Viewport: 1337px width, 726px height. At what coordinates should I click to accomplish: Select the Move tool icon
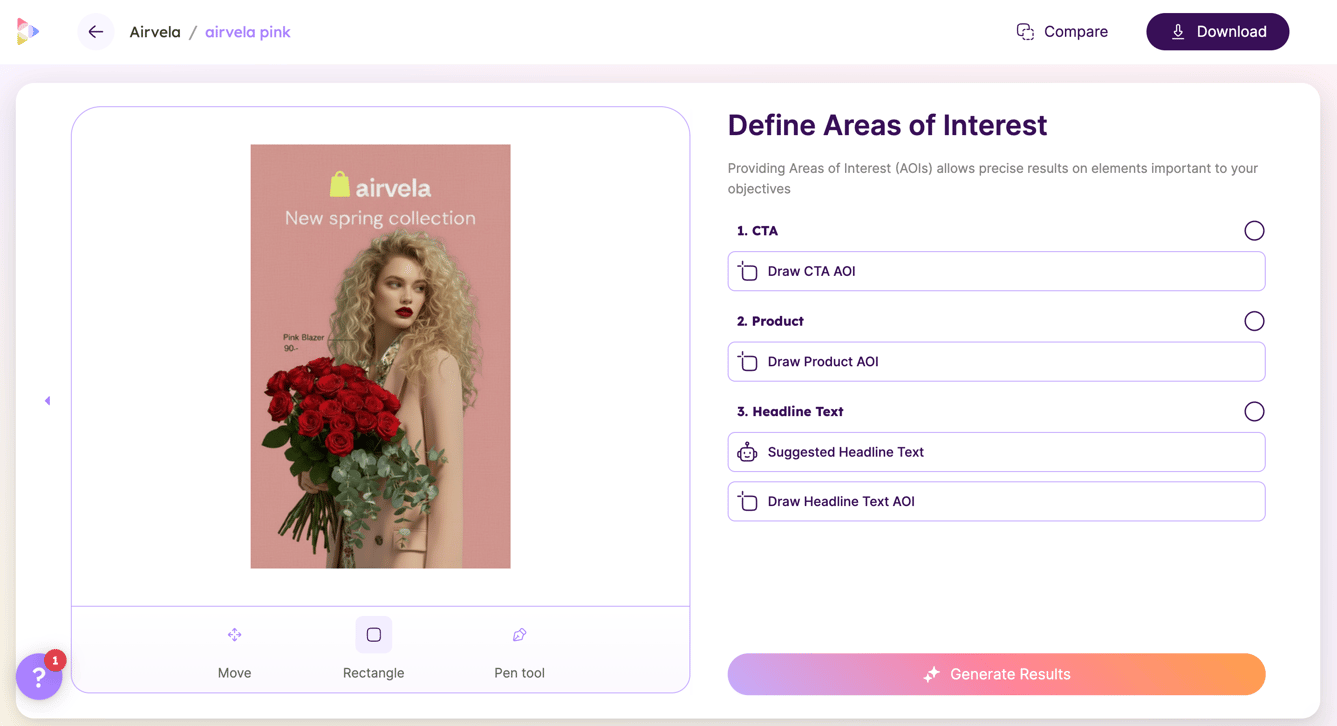234,635
